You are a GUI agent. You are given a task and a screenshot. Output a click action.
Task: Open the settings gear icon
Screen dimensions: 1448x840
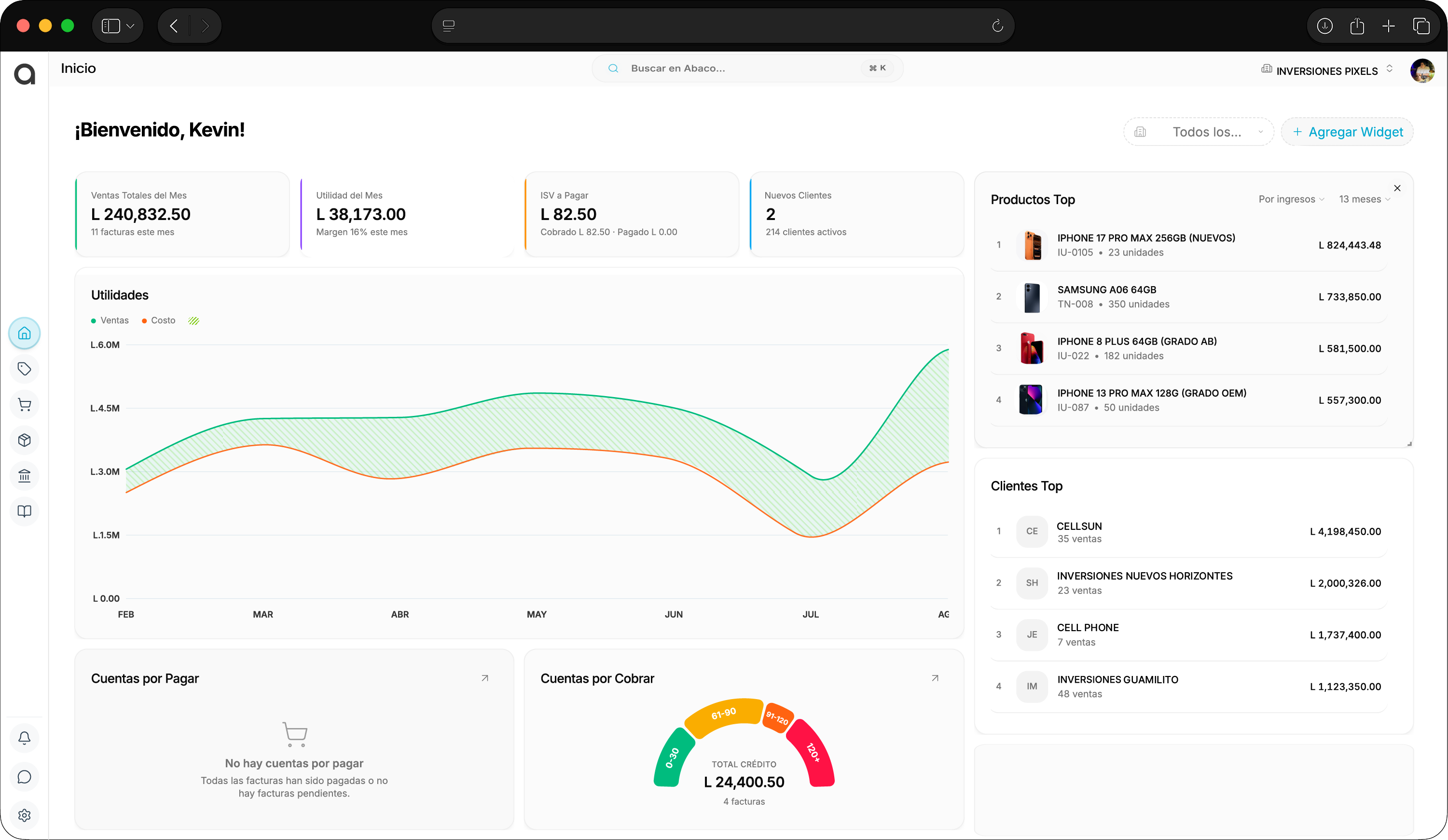click(x=24, y=815)
